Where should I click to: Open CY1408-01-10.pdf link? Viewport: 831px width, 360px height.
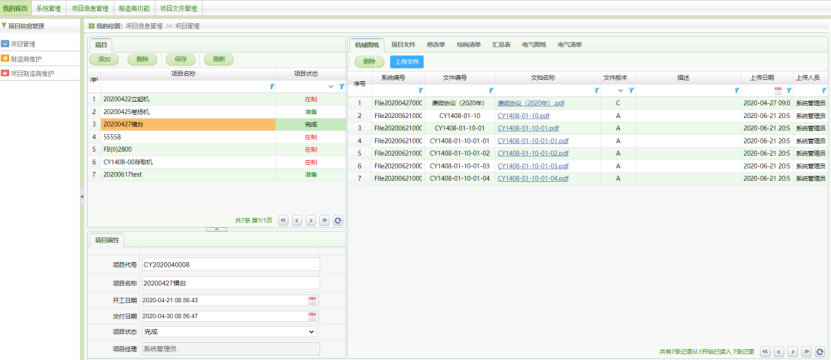(x=524, y=116)
